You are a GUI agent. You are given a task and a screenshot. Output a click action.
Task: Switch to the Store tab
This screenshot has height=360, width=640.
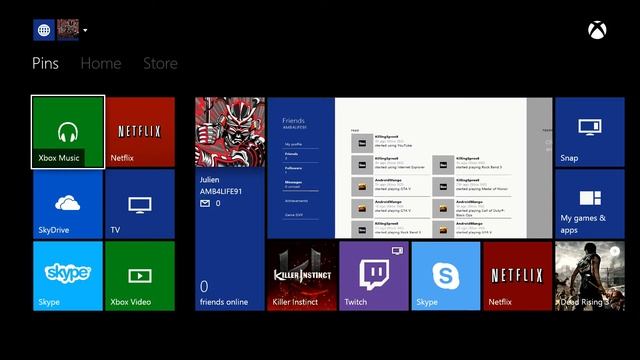click(160, 63)
